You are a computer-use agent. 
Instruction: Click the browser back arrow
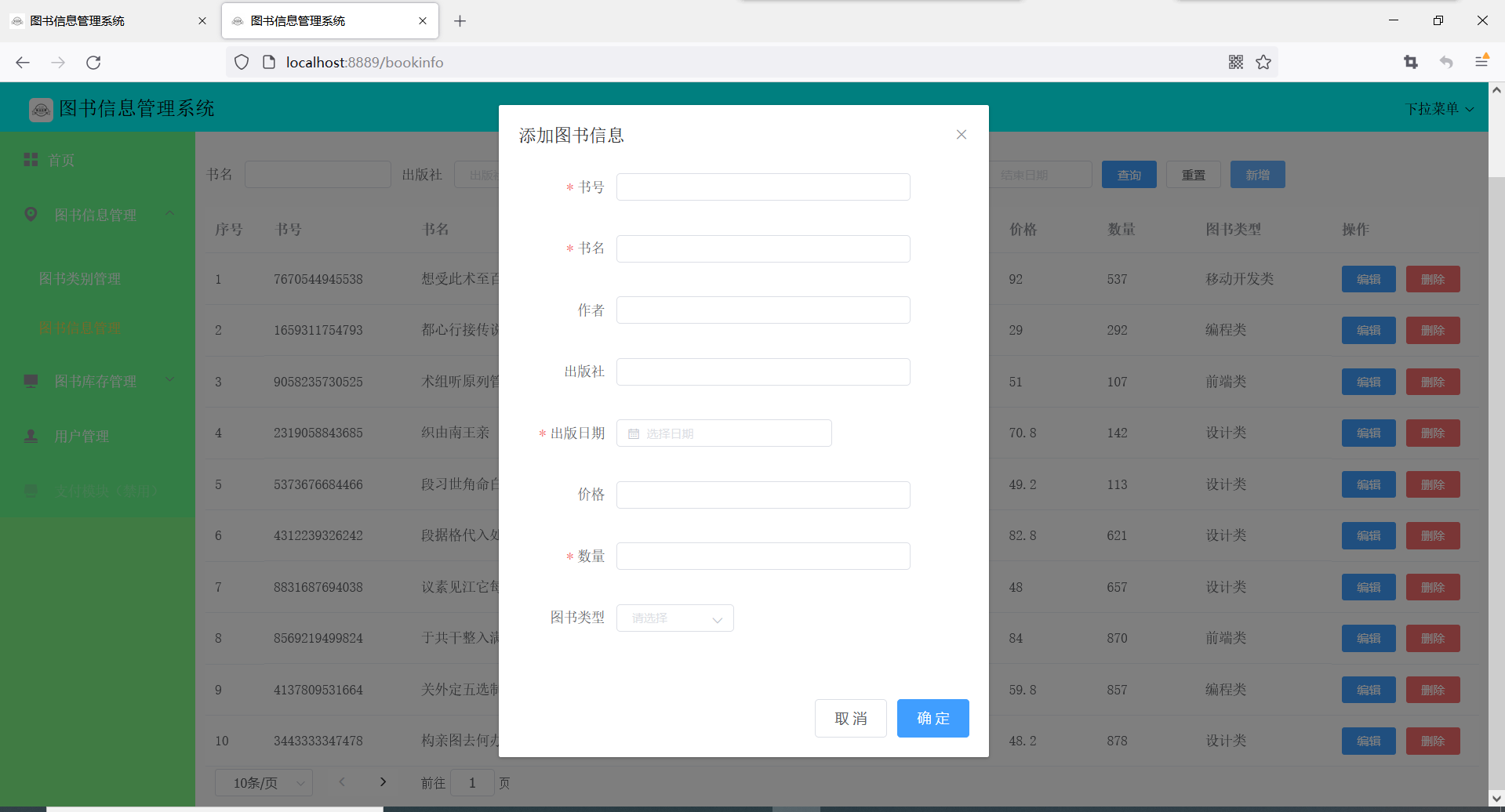(x=23, y=62)
